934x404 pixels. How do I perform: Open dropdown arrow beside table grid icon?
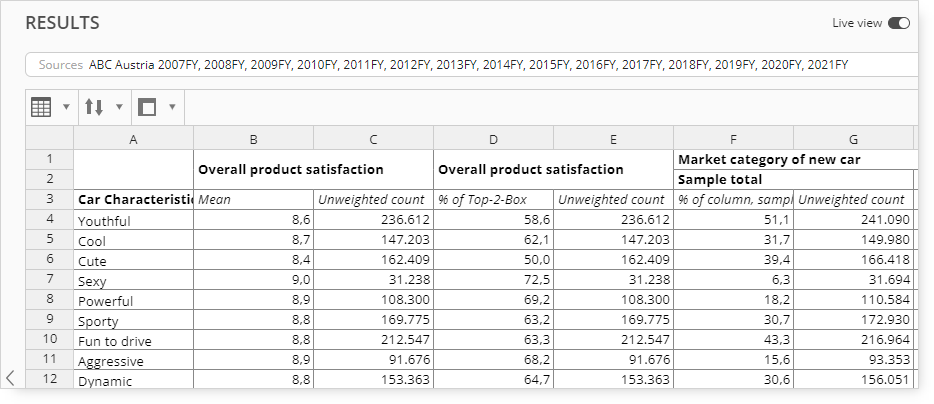pyautogui.click(x=66, y=107)
